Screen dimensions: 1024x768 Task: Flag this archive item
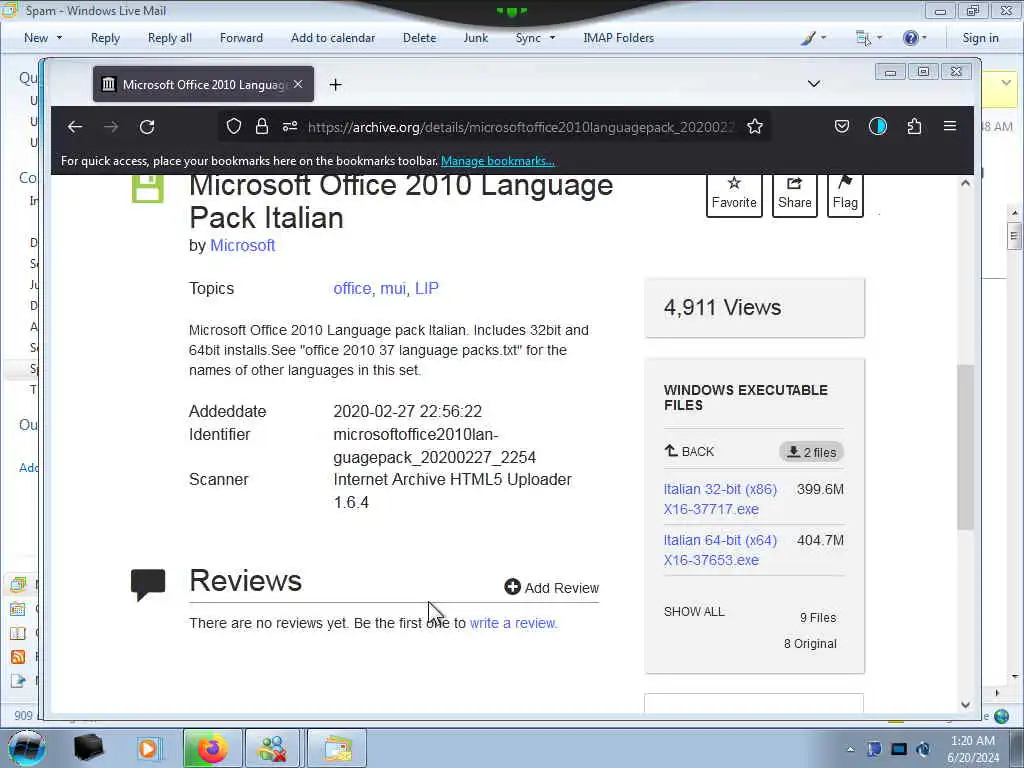point(845,194)
